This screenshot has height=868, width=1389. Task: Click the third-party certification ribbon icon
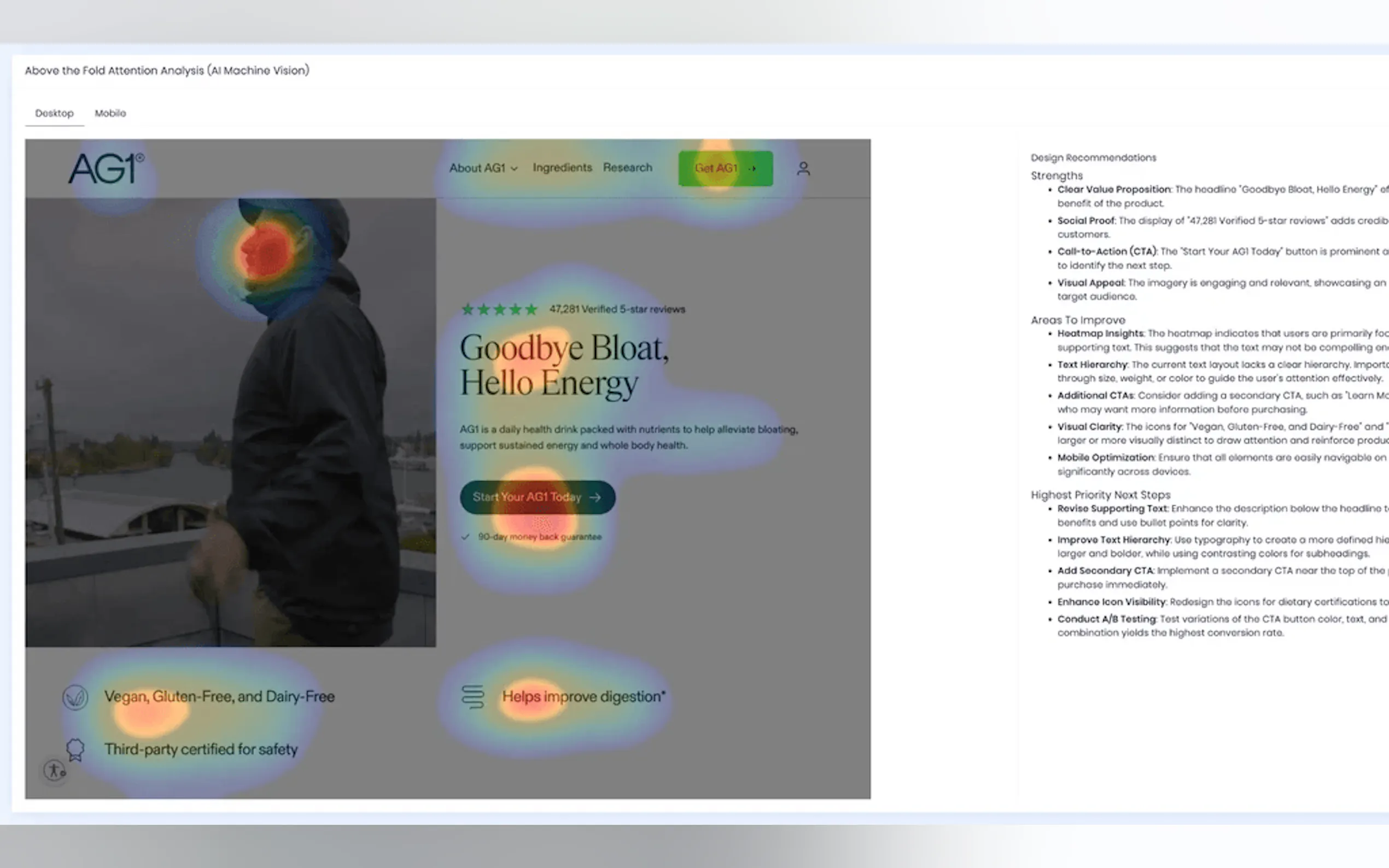click(75, 749)
